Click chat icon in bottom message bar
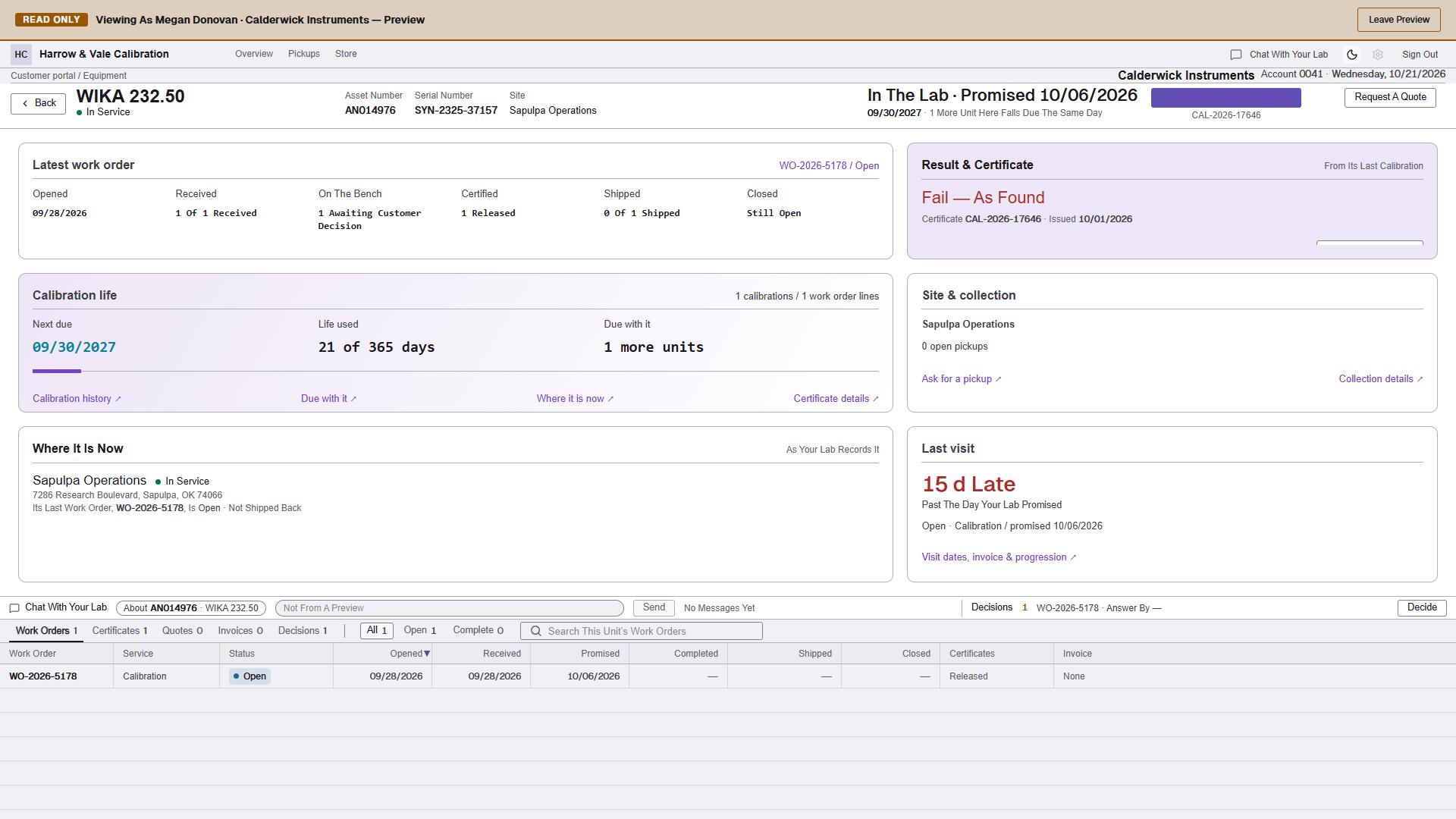Screen dimensions: 1456x819 [x=14, y=608]
